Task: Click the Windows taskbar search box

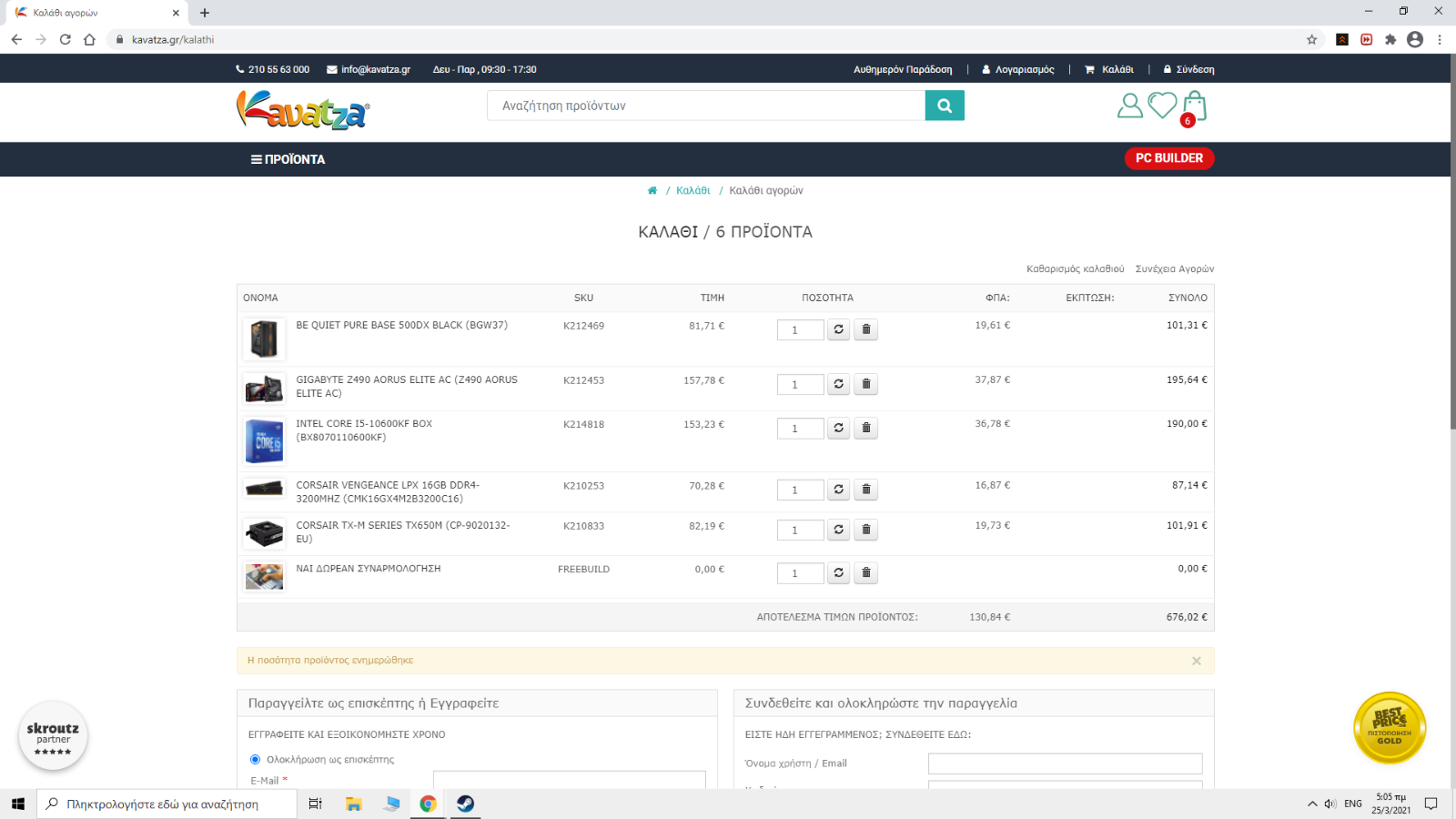Action: click(x=167, y=804)
